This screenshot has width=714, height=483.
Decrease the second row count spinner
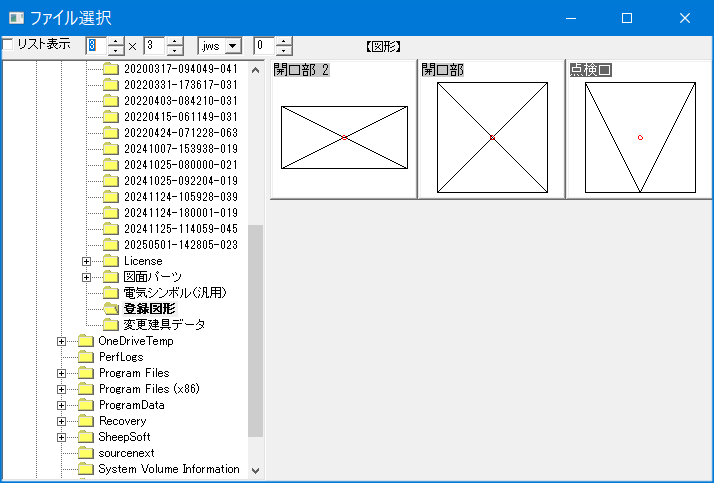pos(175,51)
